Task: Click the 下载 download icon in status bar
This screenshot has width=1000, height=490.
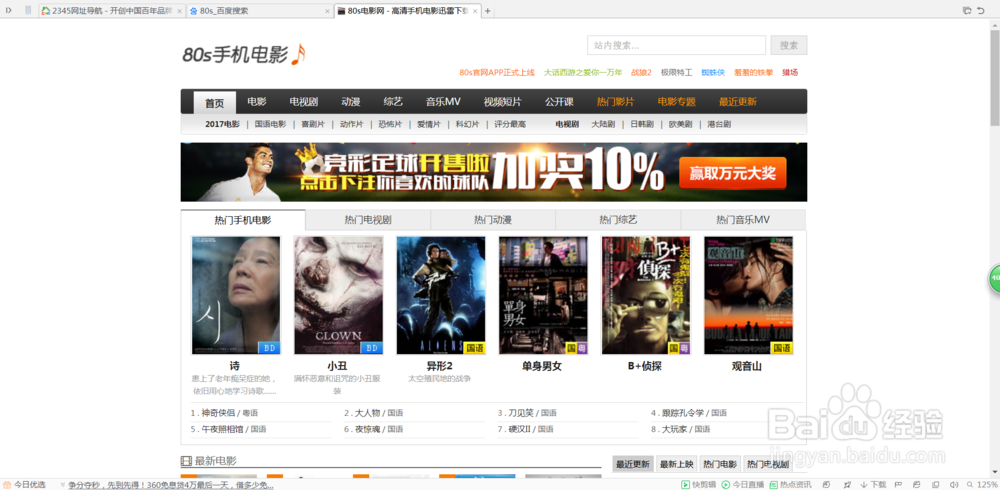Action: tap(874, 485)
